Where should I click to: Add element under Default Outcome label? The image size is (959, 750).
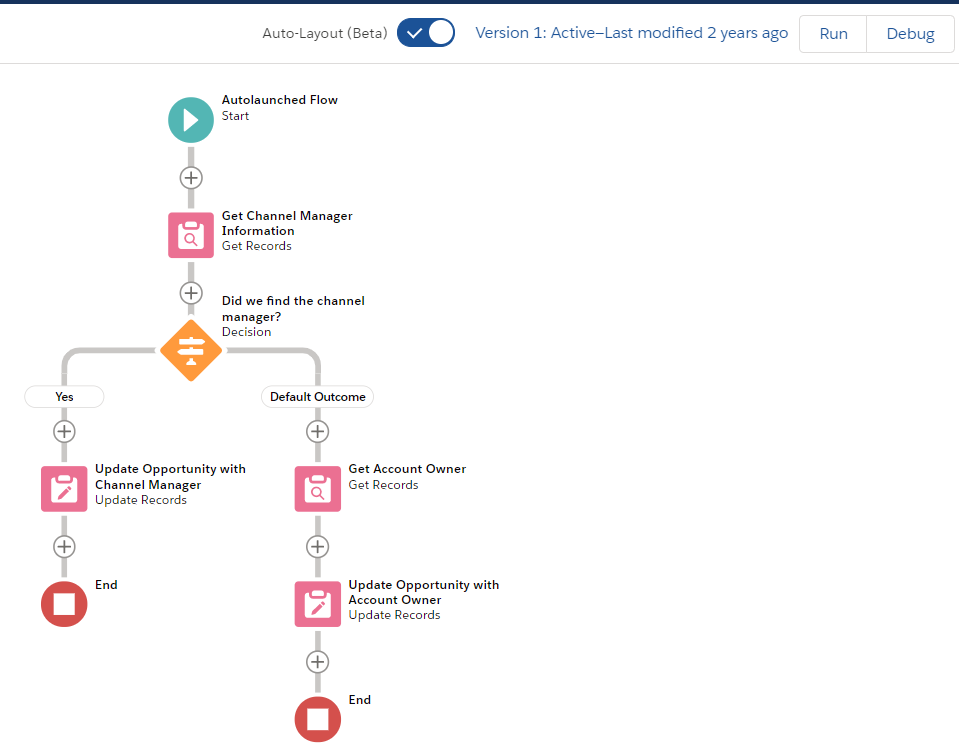tap(318, 431)
